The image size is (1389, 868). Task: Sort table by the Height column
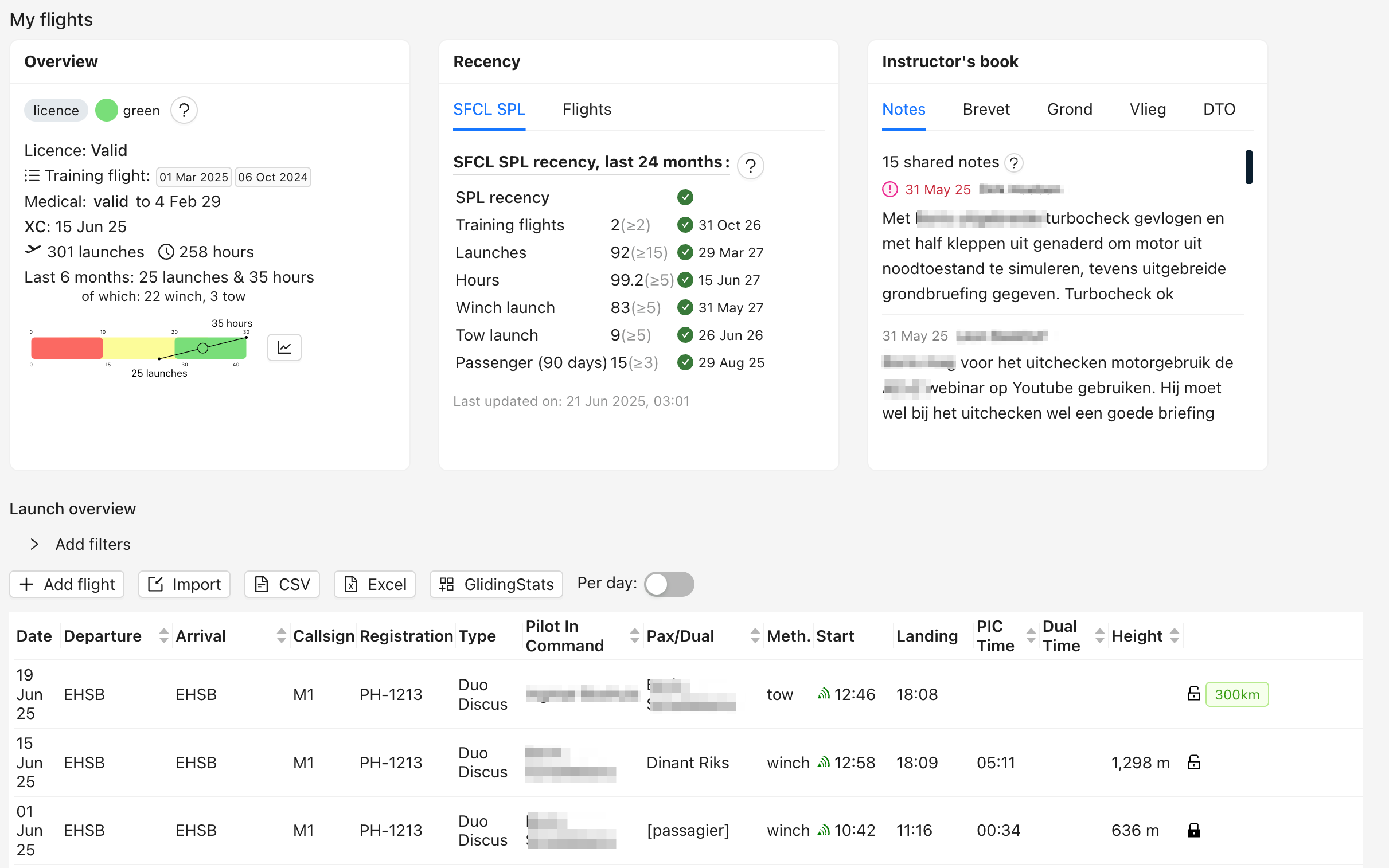(x=1175, y=635)
